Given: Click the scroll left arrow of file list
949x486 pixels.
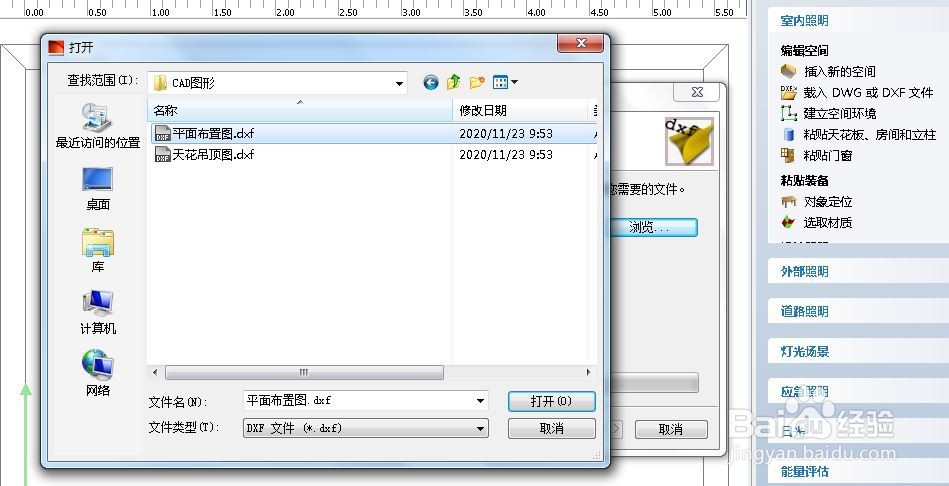Looking at the screenshot, I should tap(155, 372).
